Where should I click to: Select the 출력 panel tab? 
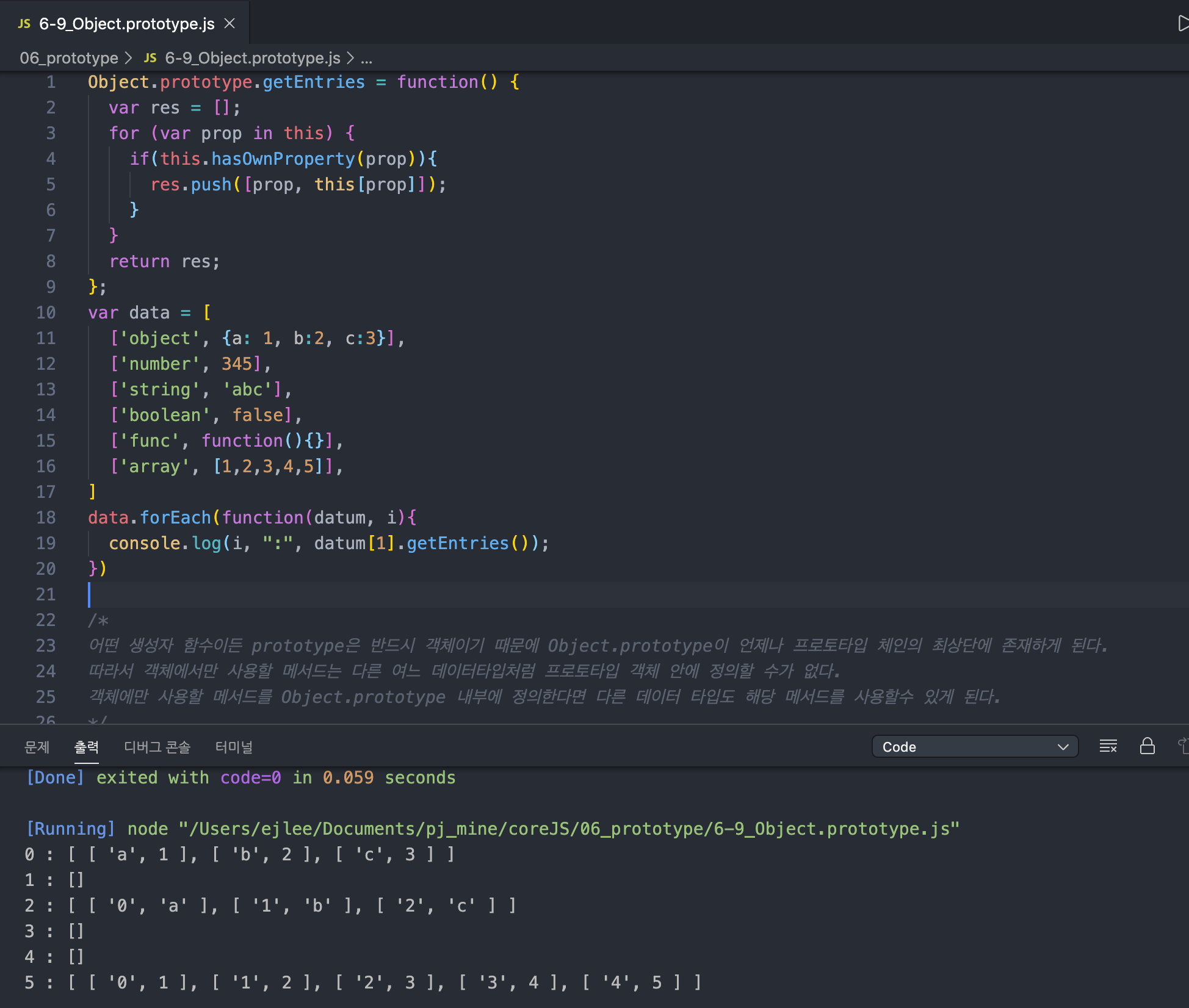(x=86, y=747)
